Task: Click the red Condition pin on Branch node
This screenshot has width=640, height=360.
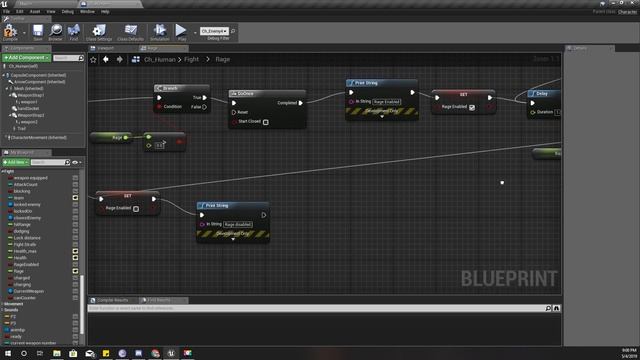Action: point(159,107)
